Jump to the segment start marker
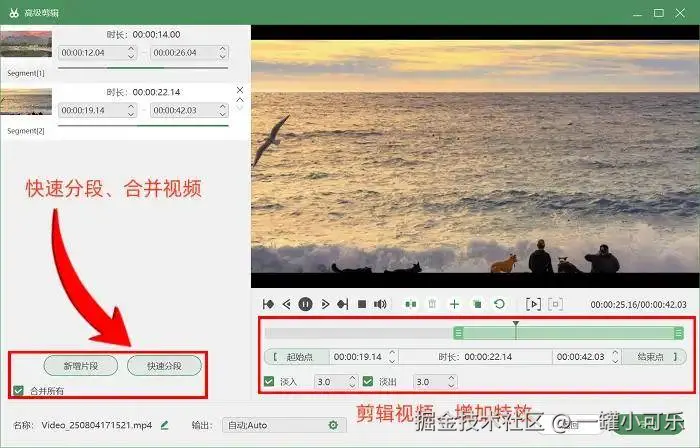 [x=268, y=304]
